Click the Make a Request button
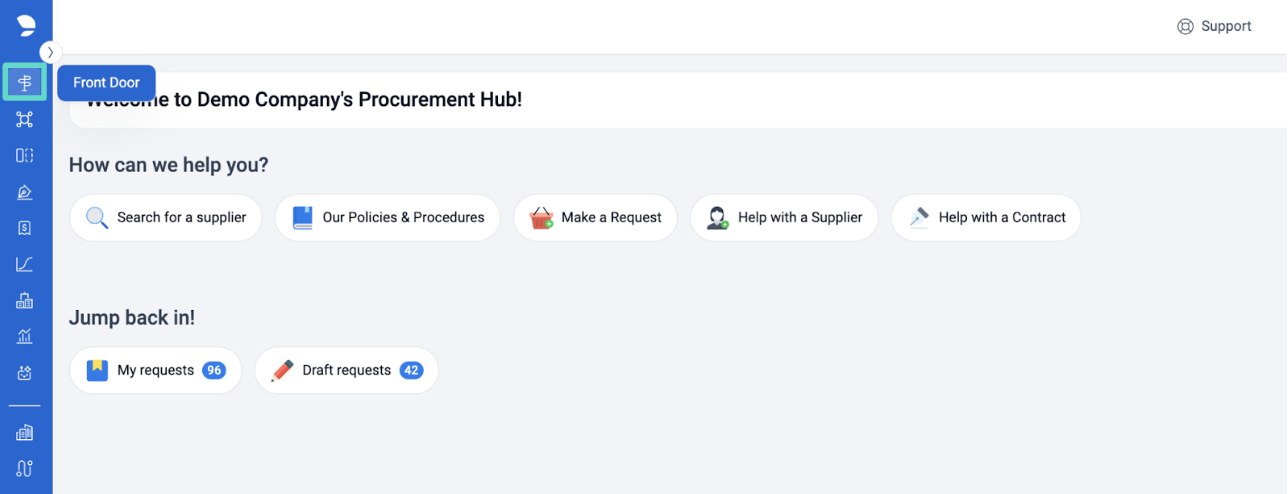The image size is (1288, 494). [x=595, y=217]
